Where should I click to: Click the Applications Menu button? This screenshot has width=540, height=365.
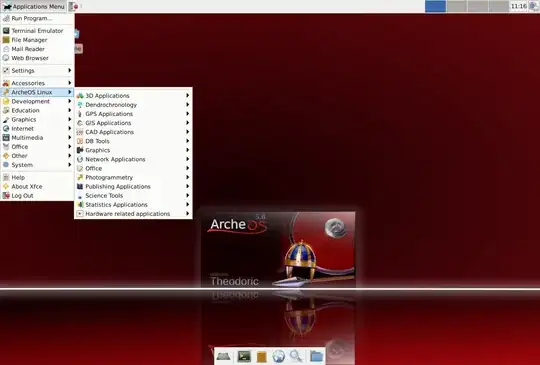coord(33,7)
